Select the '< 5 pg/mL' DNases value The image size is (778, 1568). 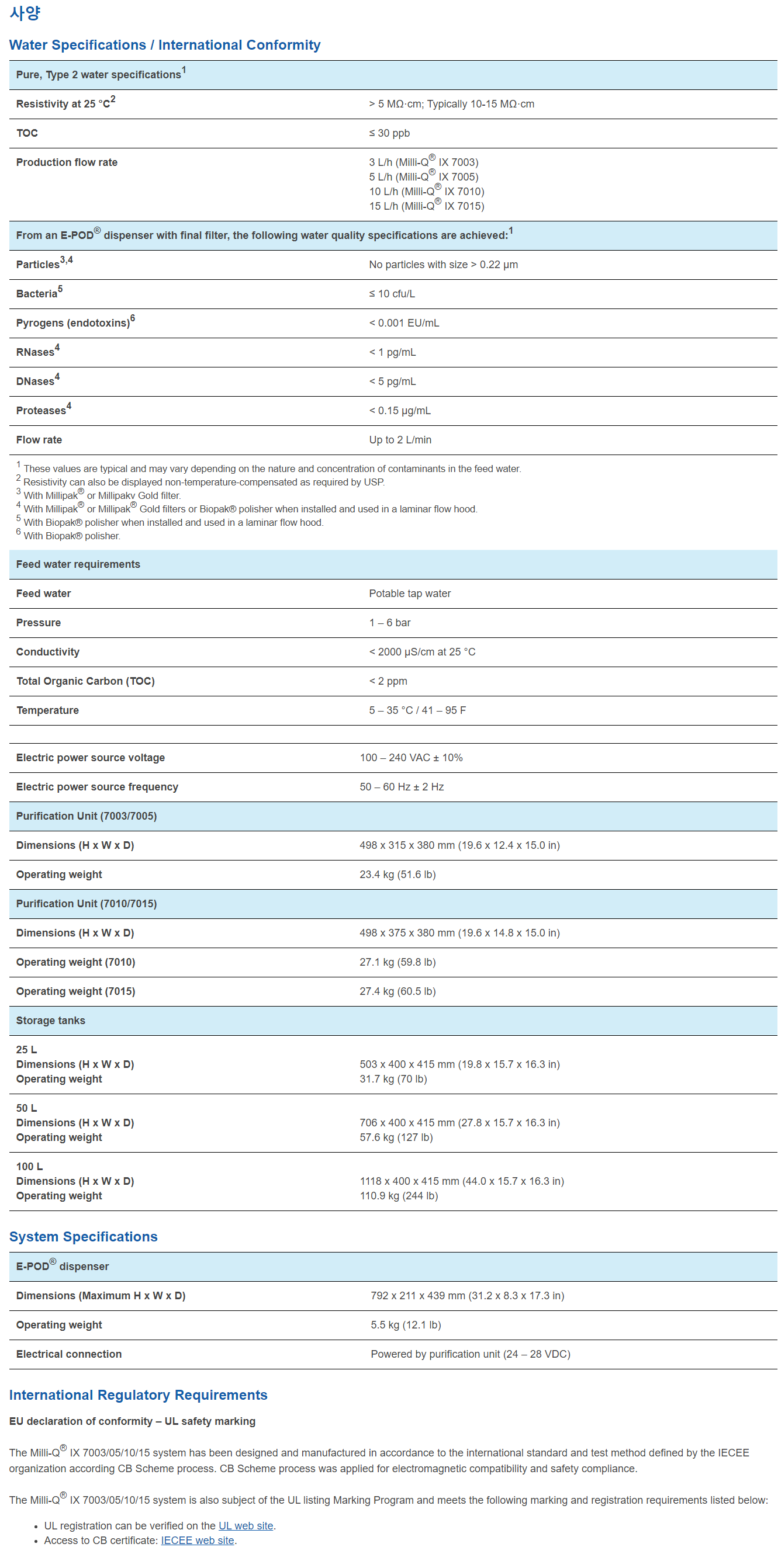(x=392, y=381)
